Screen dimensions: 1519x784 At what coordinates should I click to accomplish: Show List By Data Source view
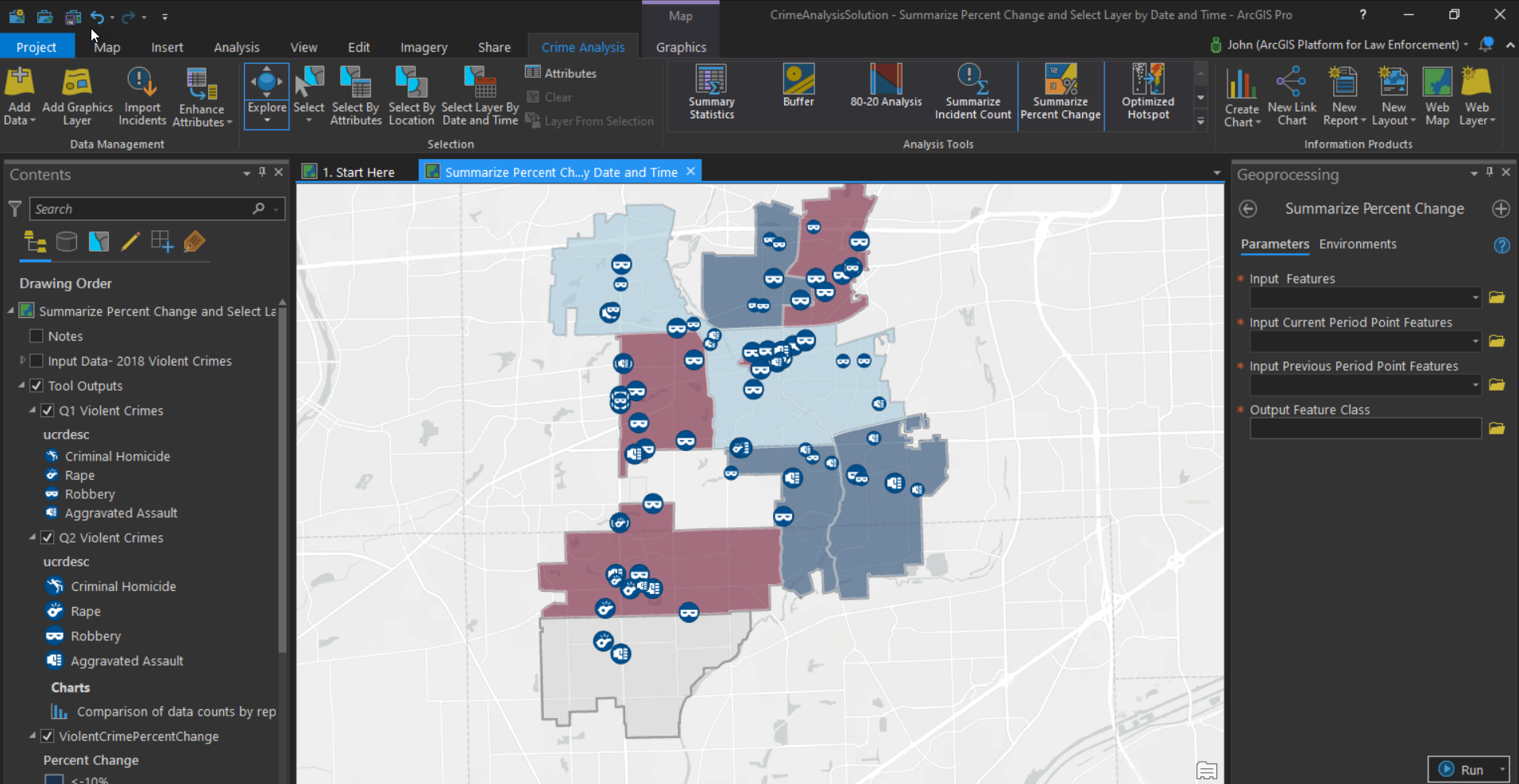(67, 241)
